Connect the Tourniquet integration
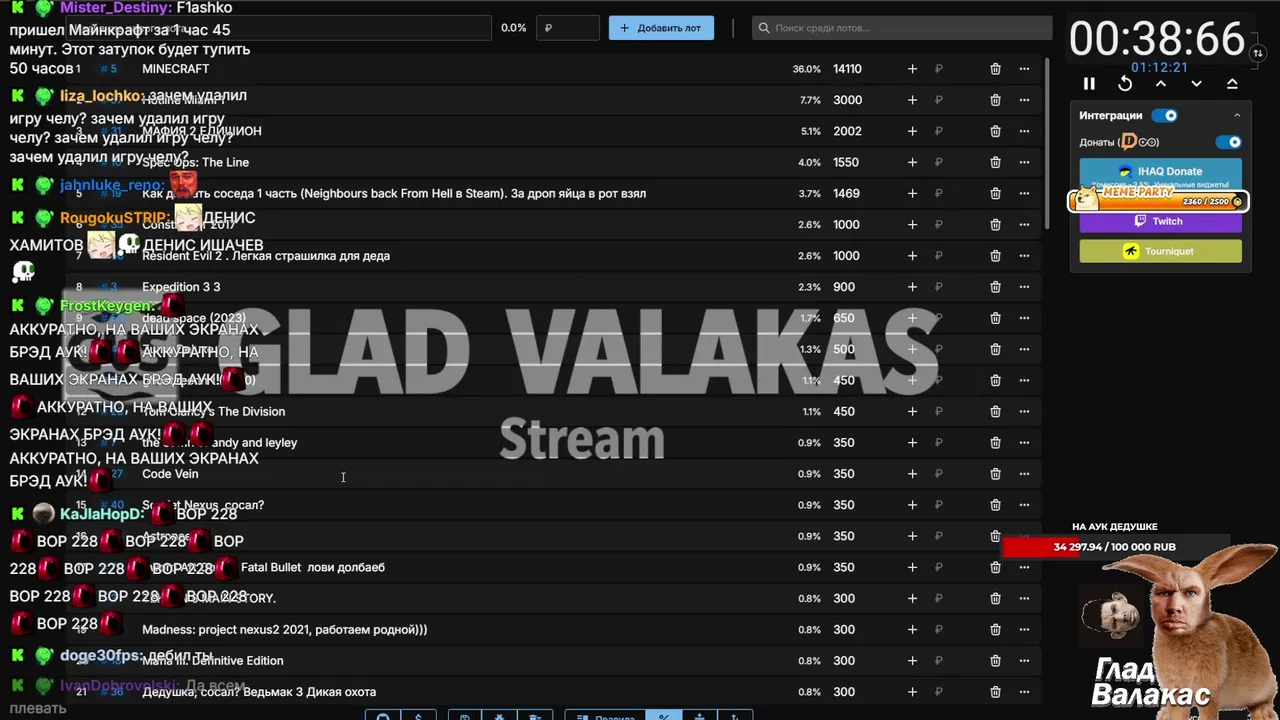Image resolution: width=1280 pixels, height=720 pixels. click(1160, 251)
